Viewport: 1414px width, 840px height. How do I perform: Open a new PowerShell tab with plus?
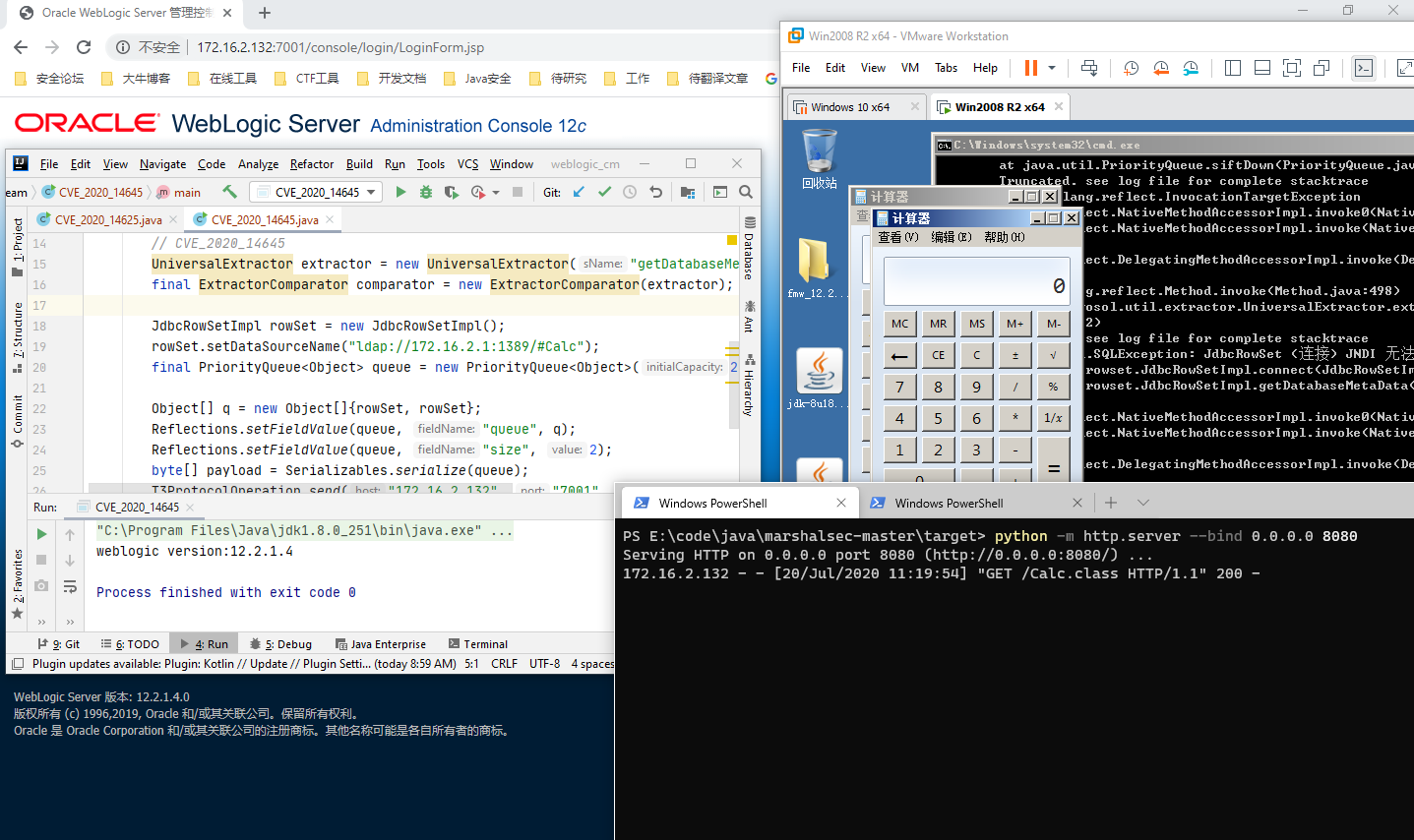click(x=1111, y=503)
